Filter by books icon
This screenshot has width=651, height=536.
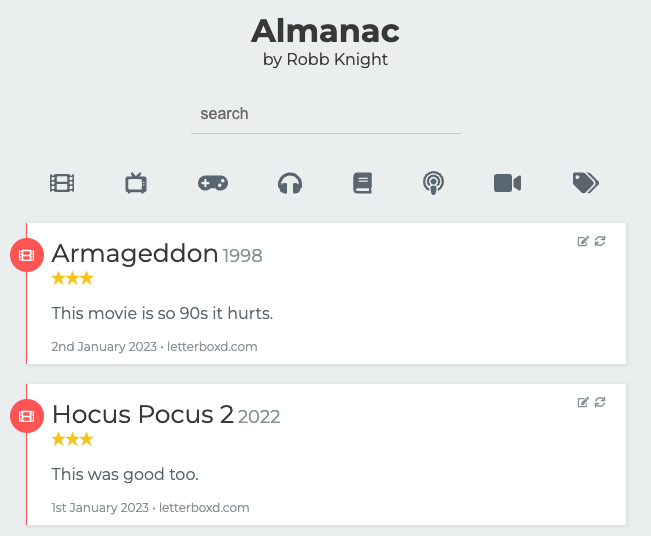click(362, 183)
